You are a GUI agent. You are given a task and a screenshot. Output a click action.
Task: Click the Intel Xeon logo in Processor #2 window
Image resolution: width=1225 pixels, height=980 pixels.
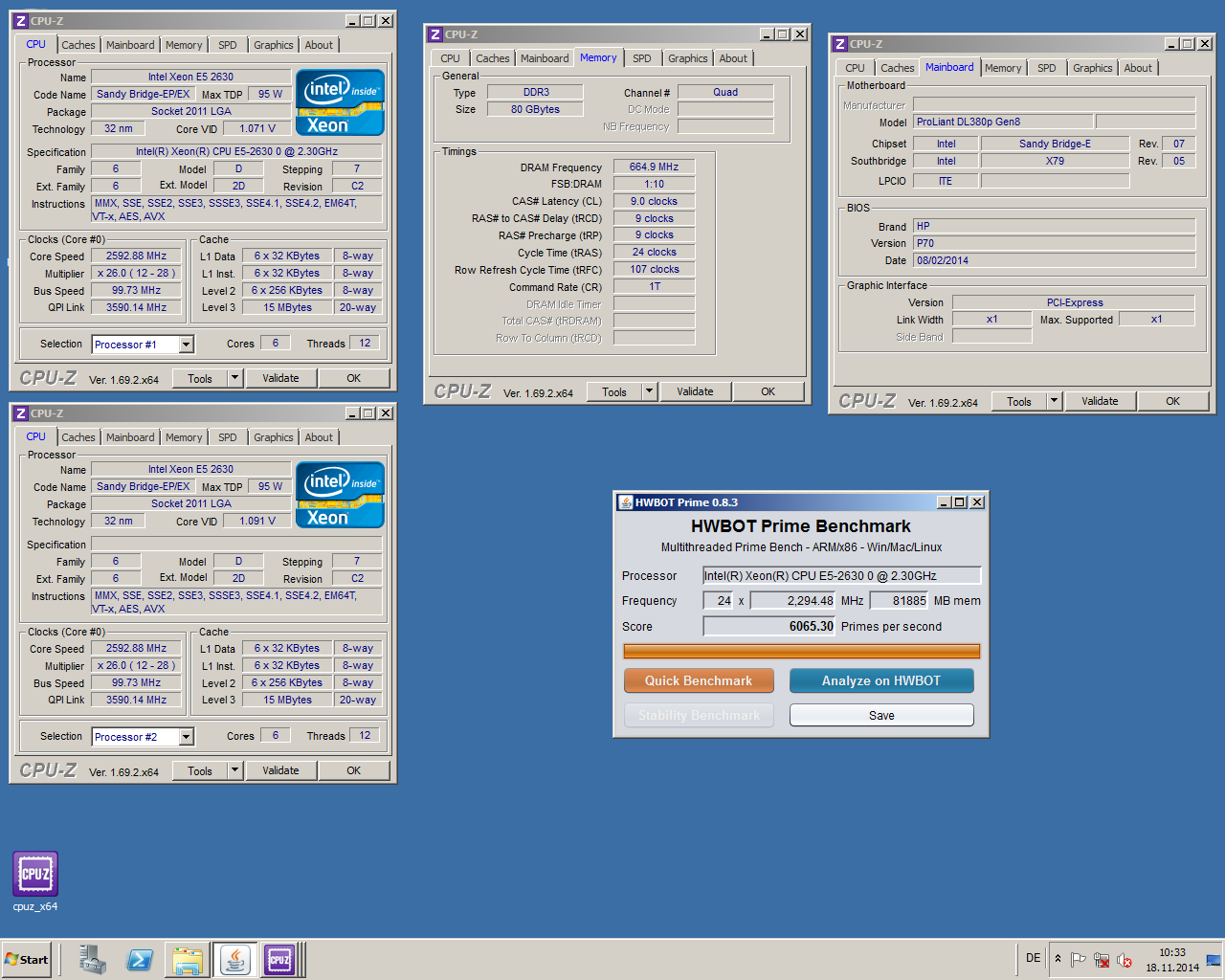[x=340, y=495]
